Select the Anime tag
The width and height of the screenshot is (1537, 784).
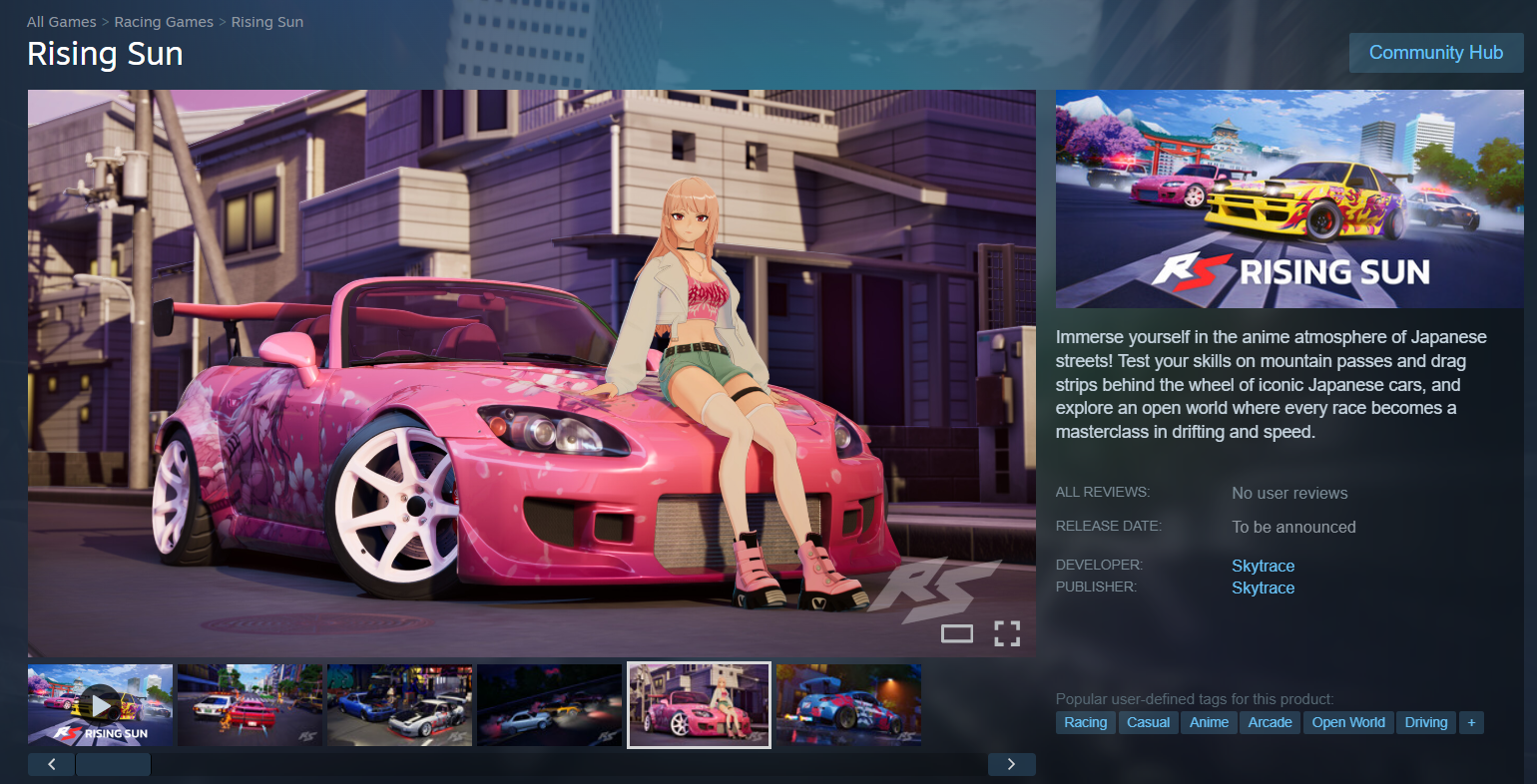[x=1210, y=722]
